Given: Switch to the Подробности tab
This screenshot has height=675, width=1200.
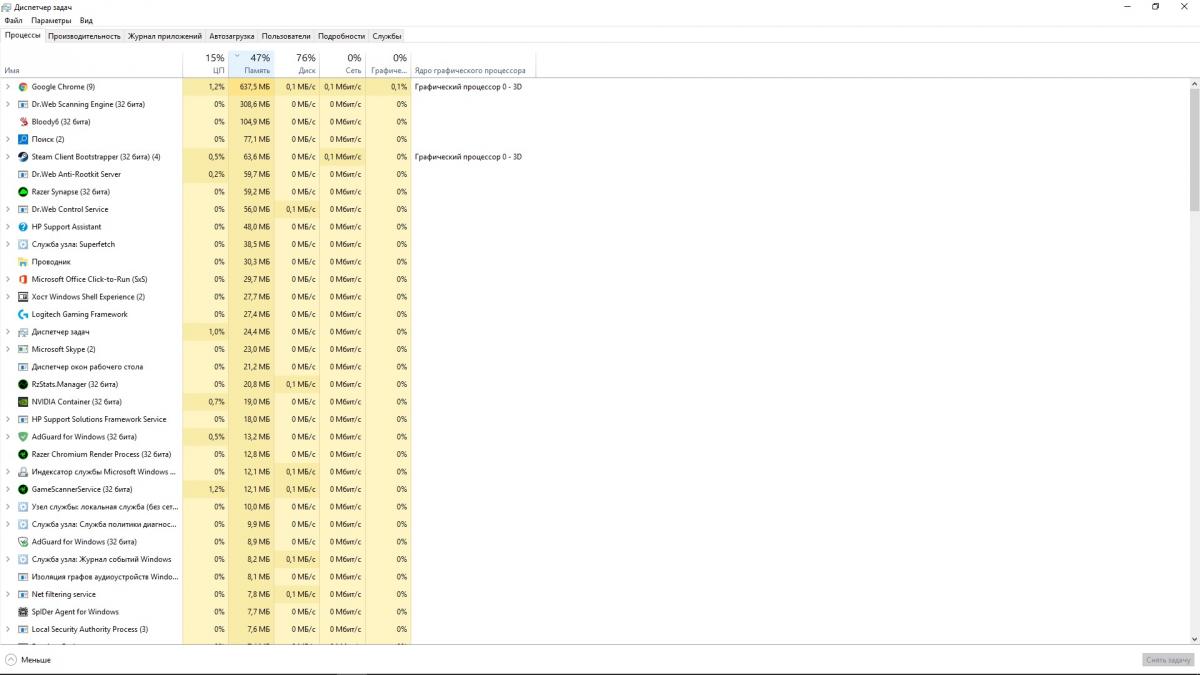Looking at the screenshot, I should pos(342,36).
